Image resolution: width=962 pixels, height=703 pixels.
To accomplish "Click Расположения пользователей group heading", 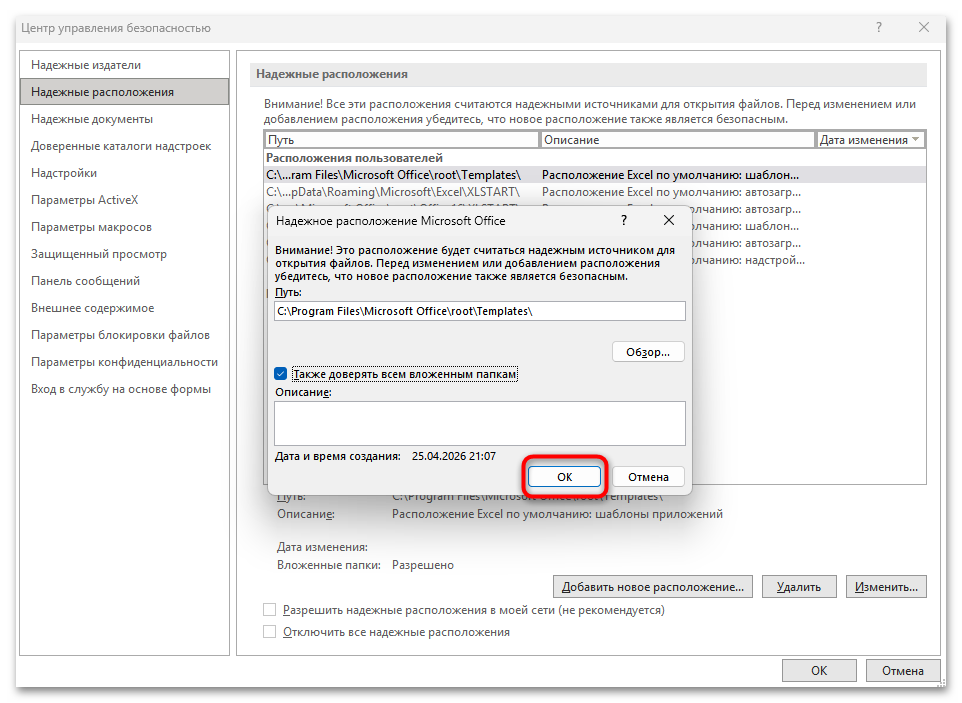I will 354,158.
